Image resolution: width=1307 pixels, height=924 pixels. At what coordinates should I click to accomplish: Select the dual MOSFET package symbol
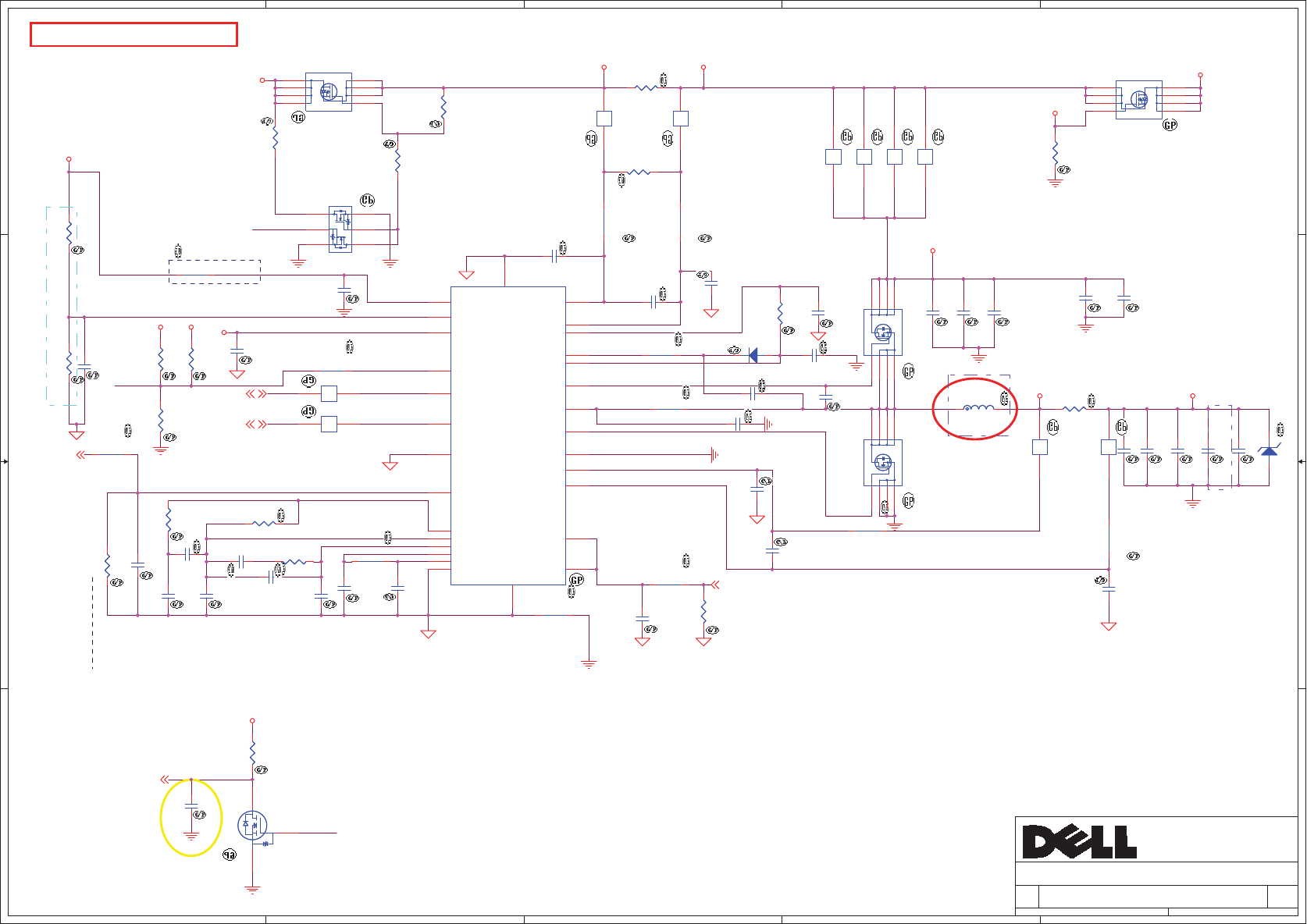click(x=340, y=229)
